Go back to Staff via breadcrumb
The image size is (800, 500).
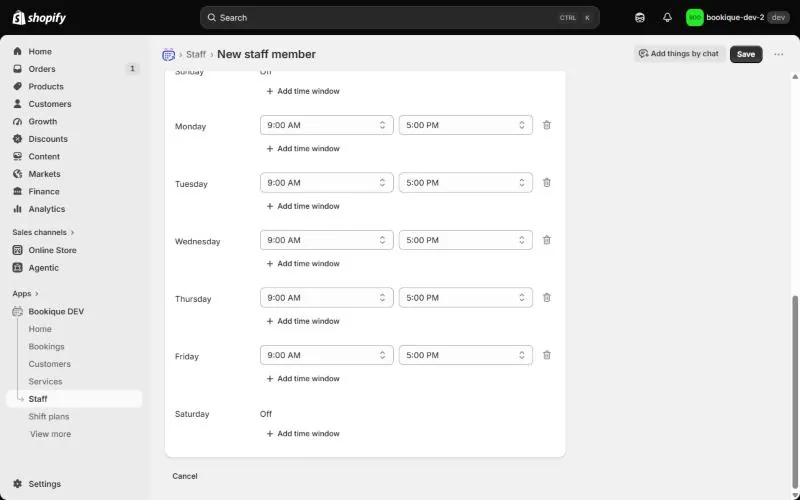pos(196,54)
